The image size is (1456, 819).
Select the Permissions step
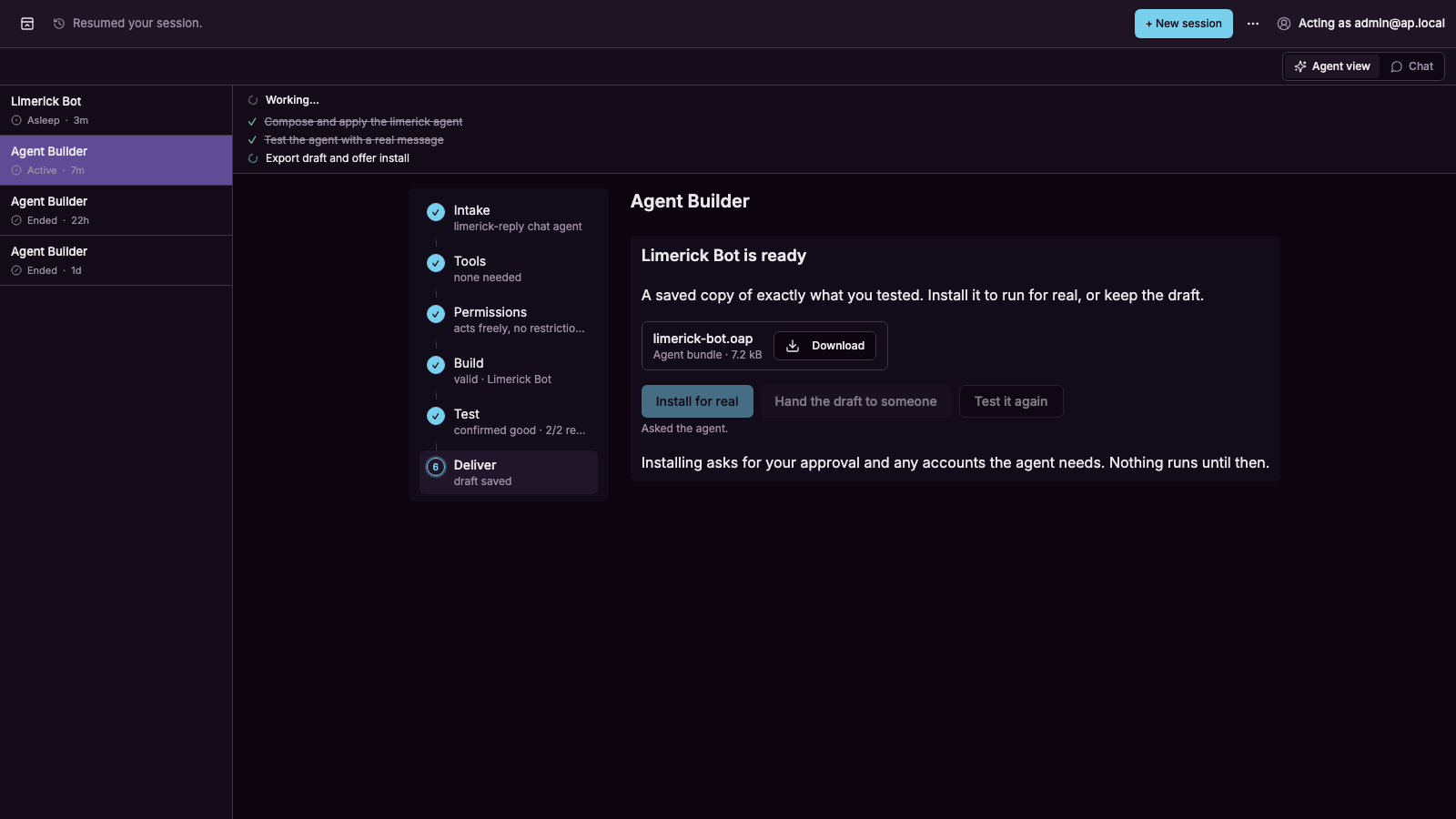click(x=508, y=319)
